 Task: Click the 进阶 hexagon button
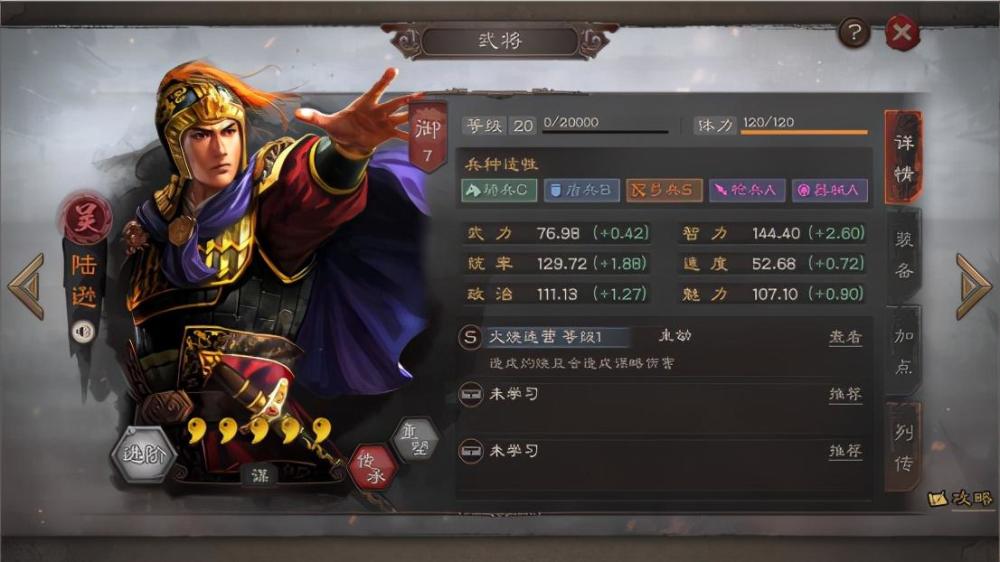pyautogui.click(x=143, y=454)
